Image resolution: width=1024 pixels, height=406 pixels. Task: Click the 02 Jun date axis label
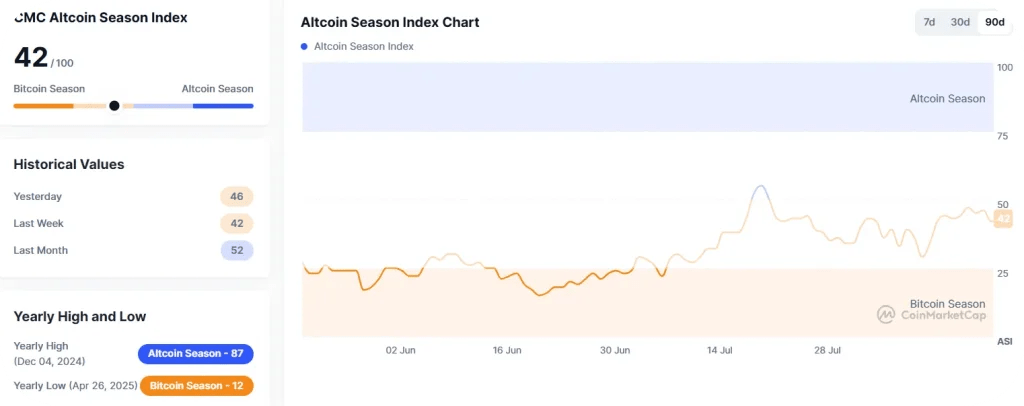coord(400,351)
